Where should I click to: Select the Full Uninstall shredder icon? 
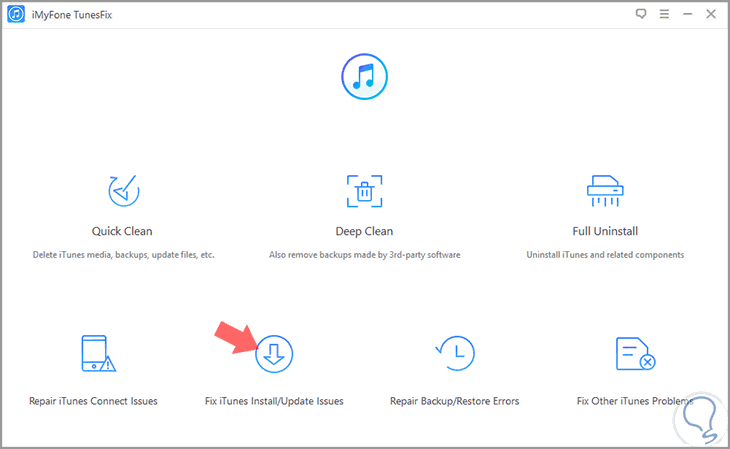tap(605, 190)
